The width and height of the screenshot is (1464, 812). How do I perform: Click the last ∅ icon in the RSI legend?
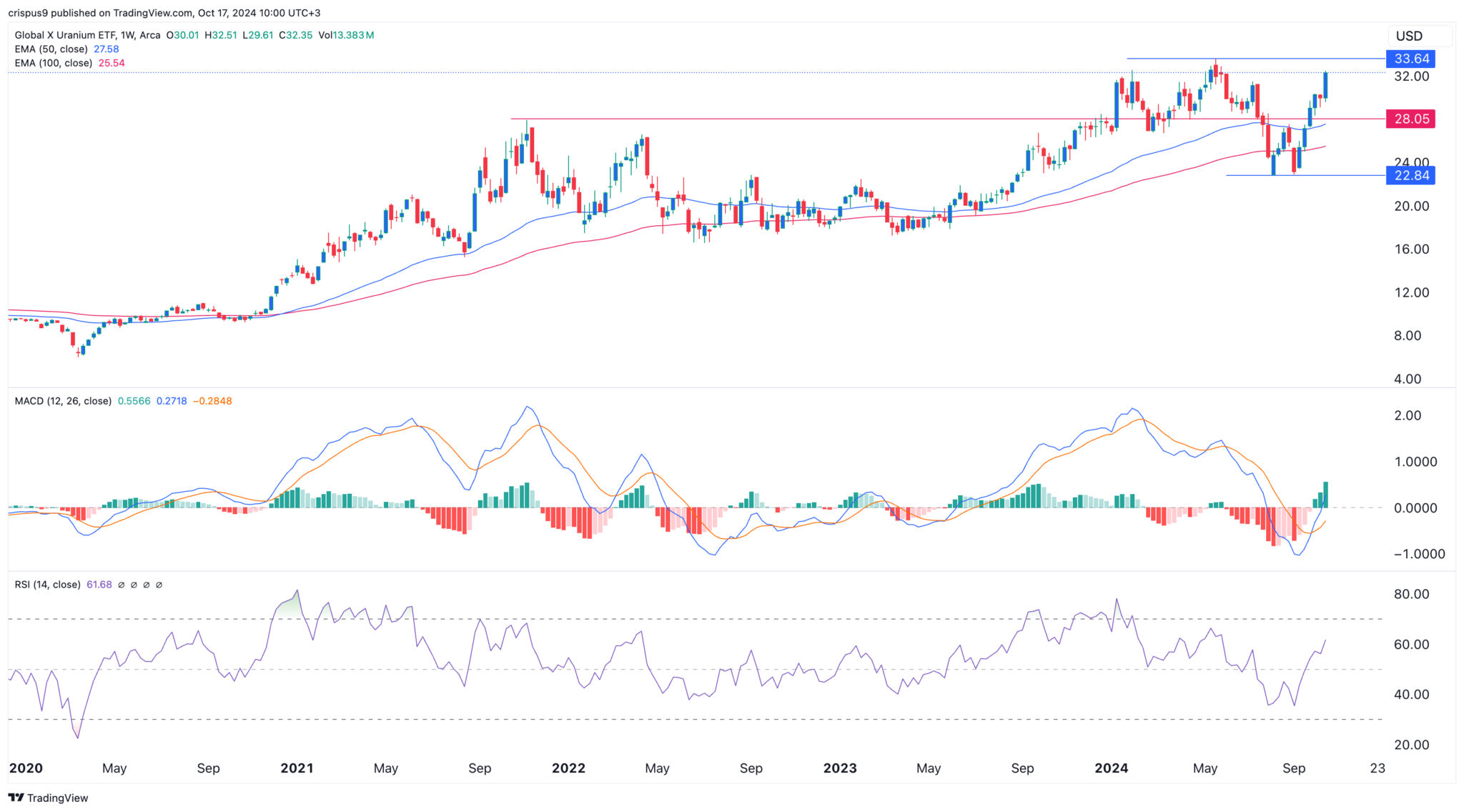[x=159, y=584]
